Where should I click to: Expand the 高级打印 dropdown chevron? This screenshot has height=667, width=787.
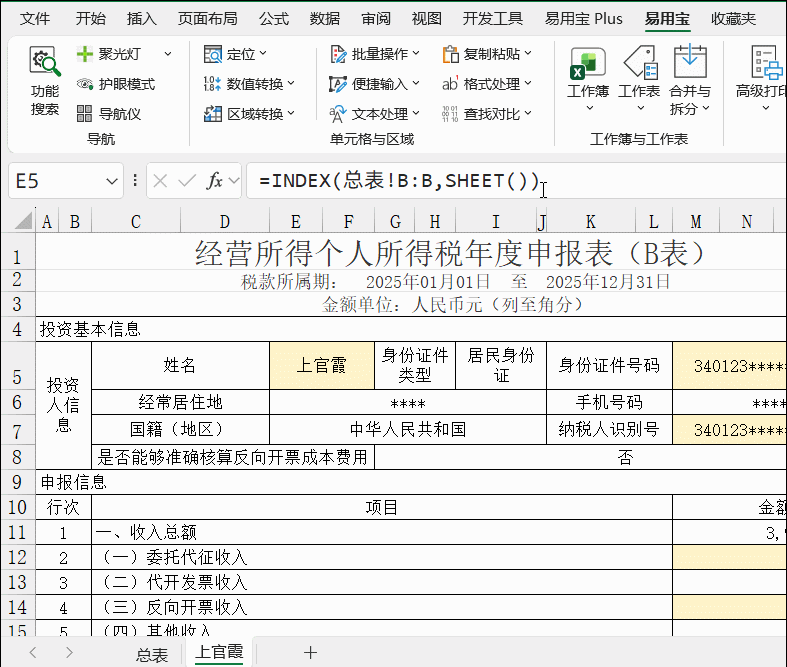pos(766,108)
